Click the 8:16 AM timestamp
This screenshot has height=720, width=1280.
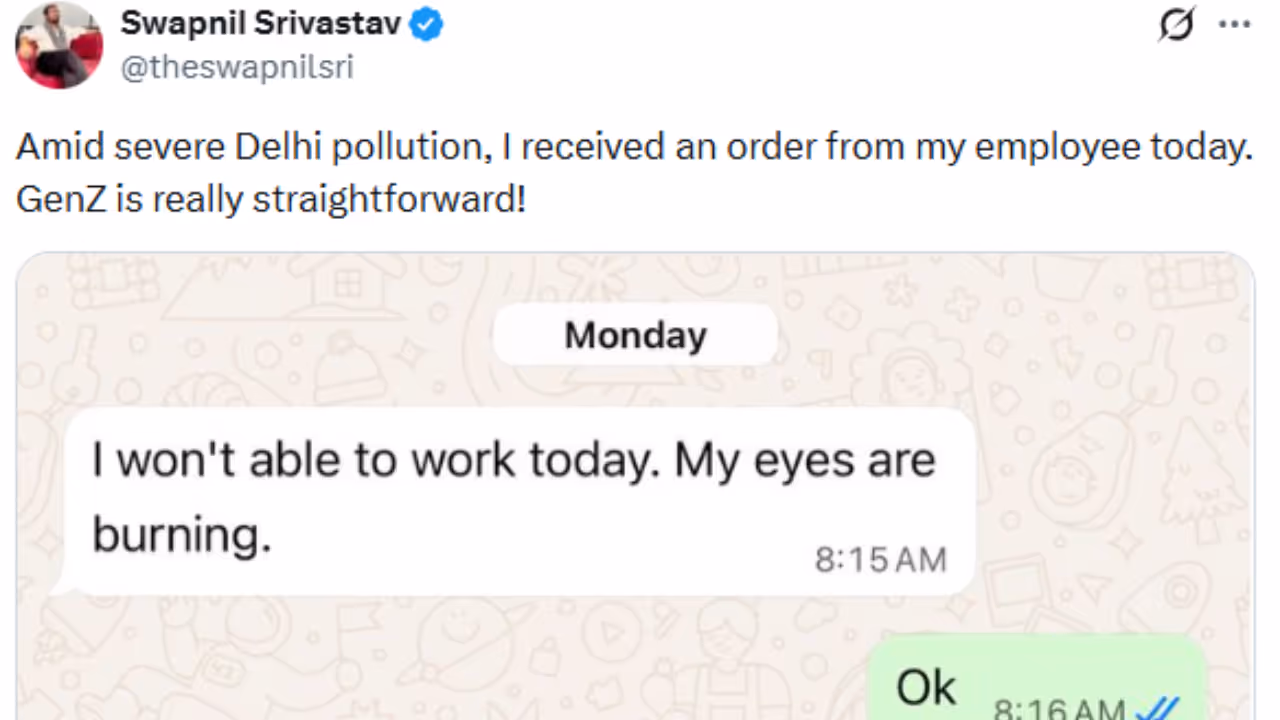click(1060, 708)
